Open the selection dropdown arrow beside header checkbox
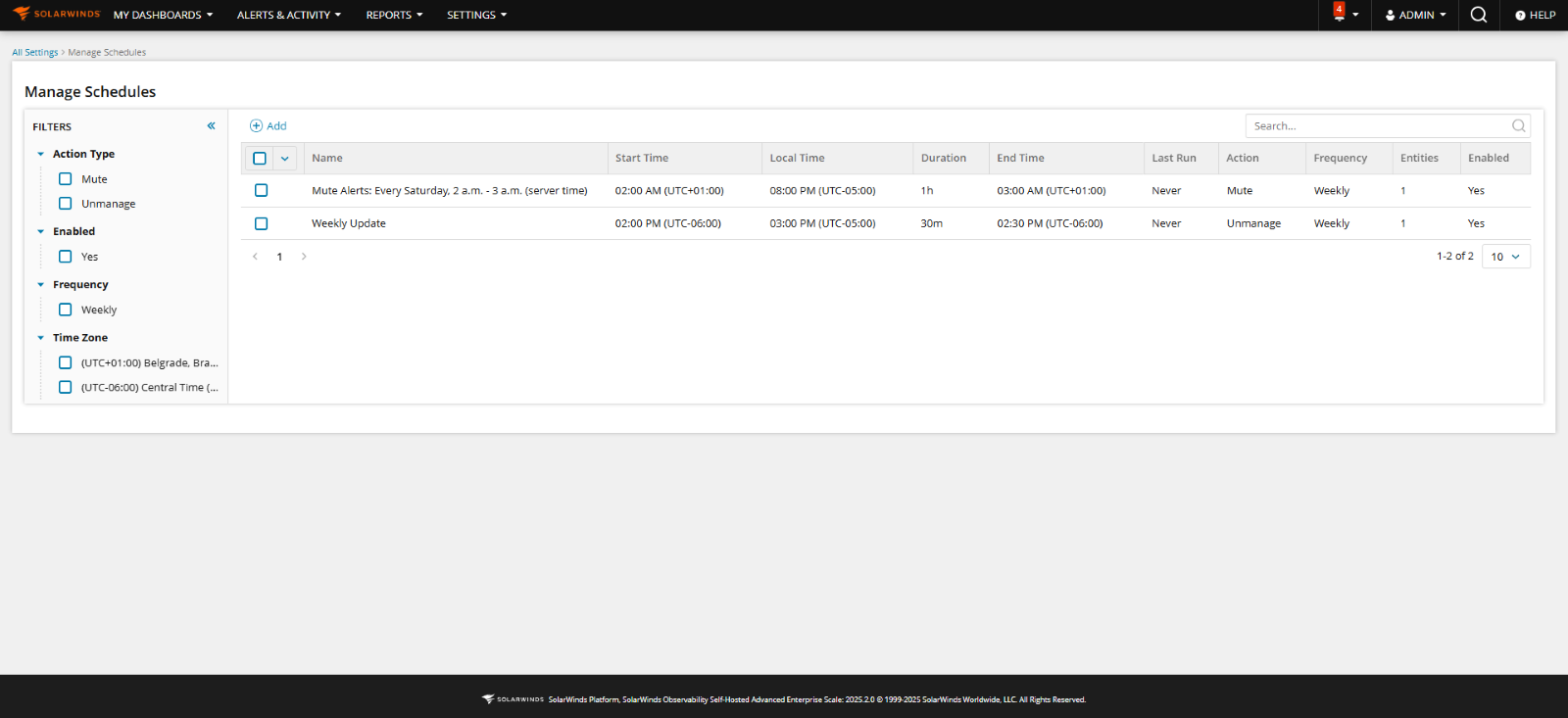 tap(285, 158)
